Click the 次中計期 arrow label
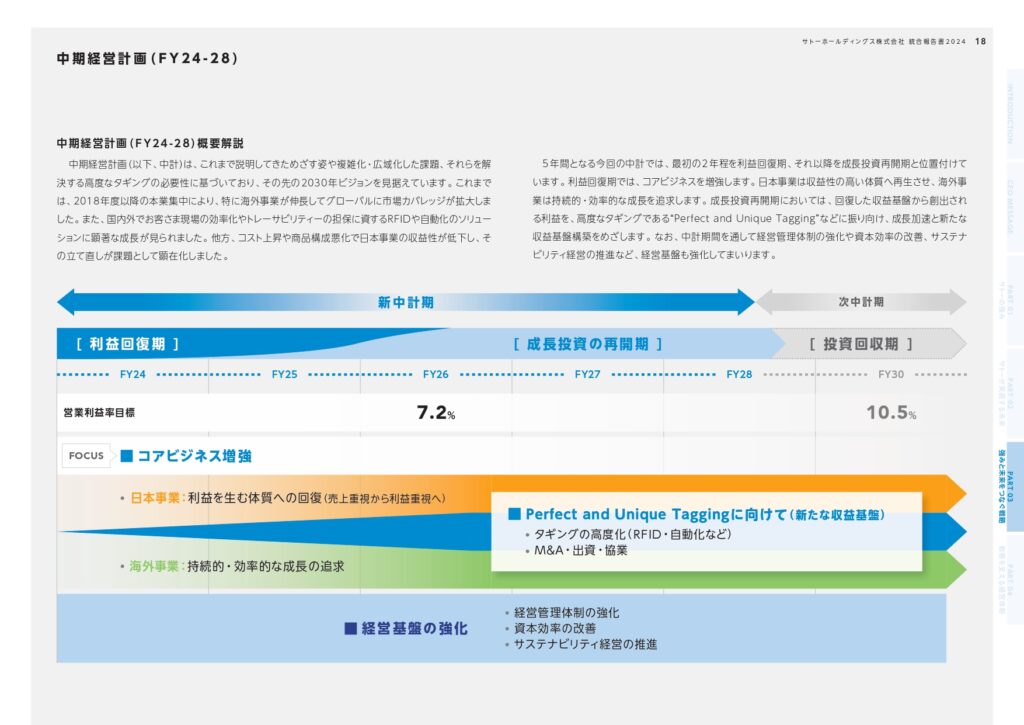 click(861, 302)
